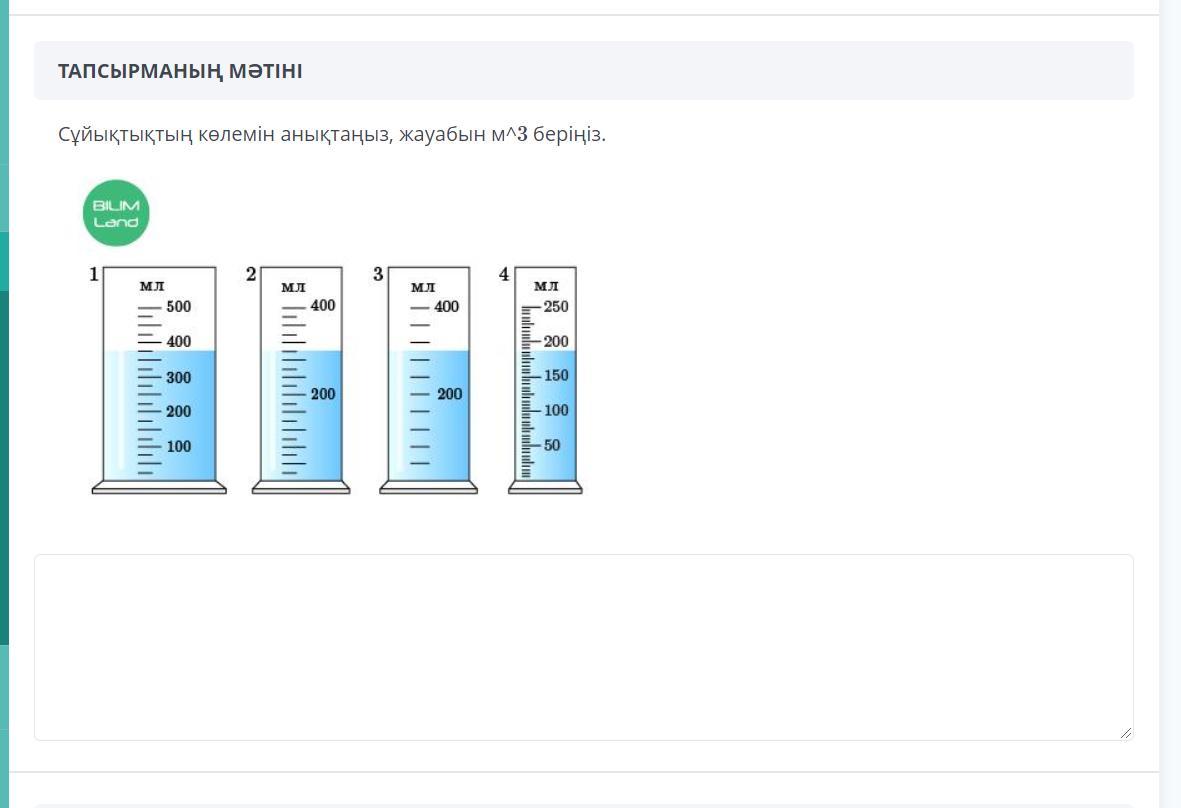Click the 400 mark on cylinder 2

pos(322,305)
